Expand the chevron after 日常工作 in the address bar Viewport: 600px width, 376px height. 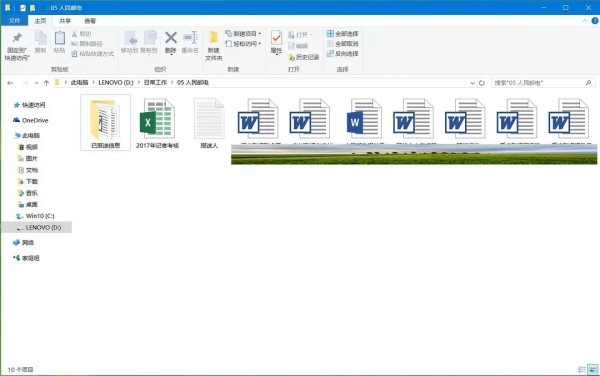(172, 83)
